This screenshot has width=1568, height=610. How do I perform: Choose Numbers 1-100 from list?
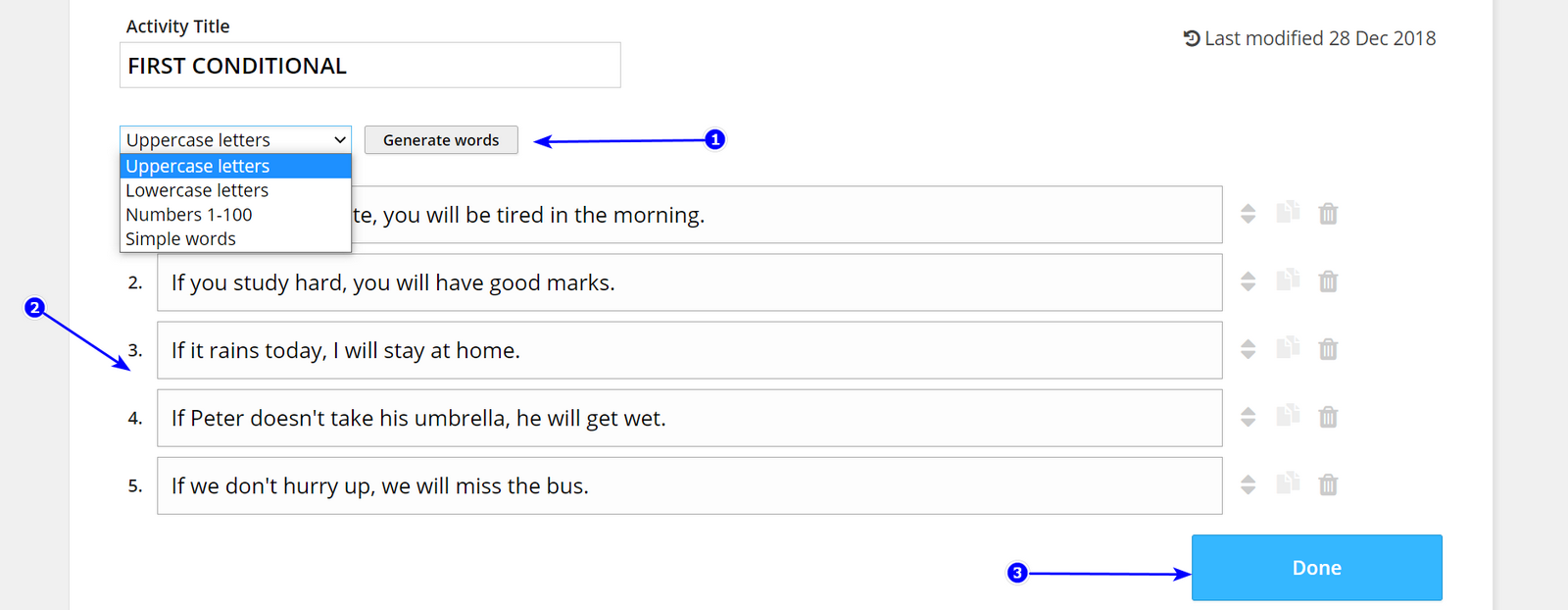(189, 215)
